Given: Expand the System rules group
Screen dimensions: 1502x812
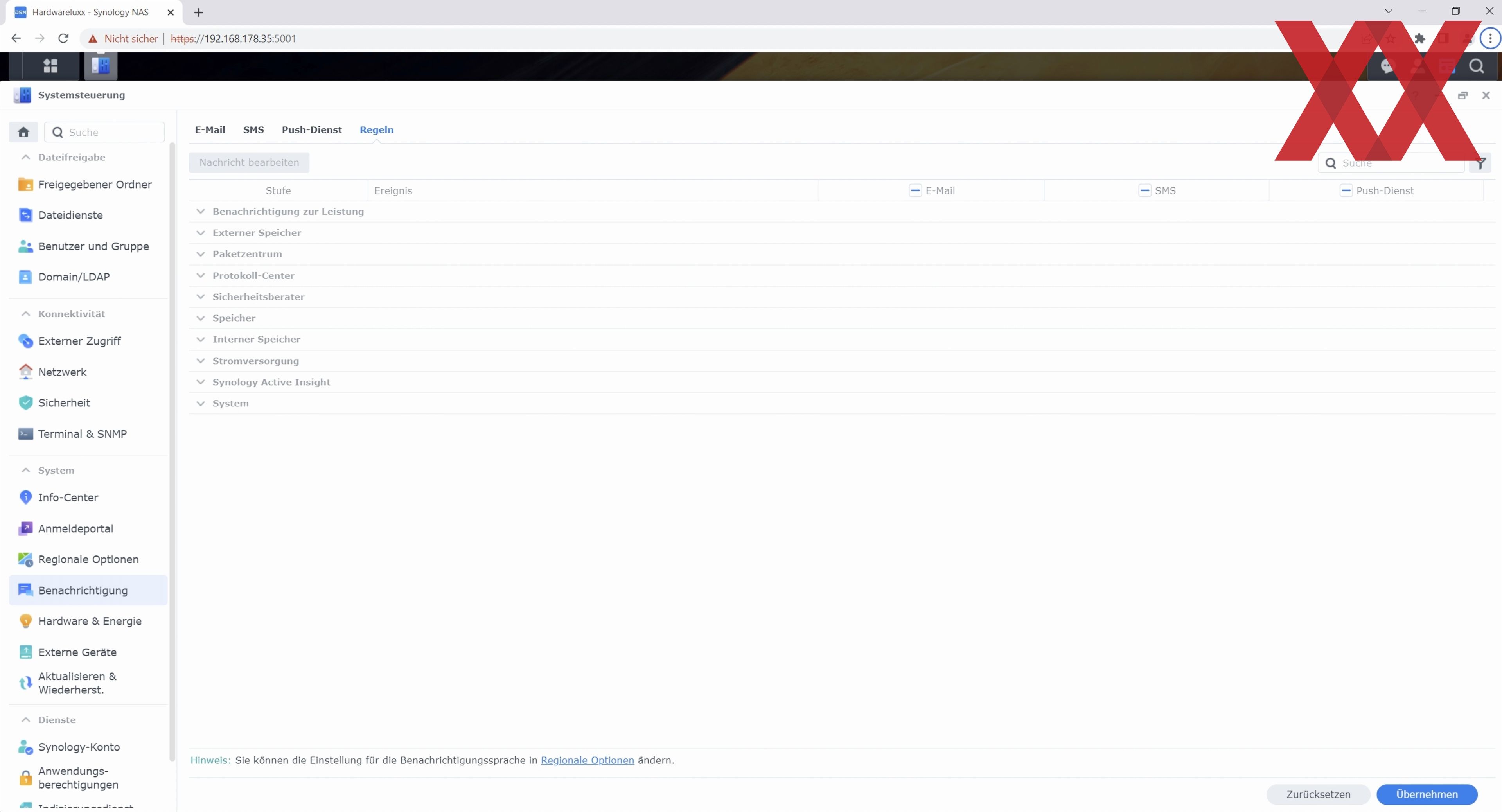Looking at the screenshot, I should (x=201, y=403).
